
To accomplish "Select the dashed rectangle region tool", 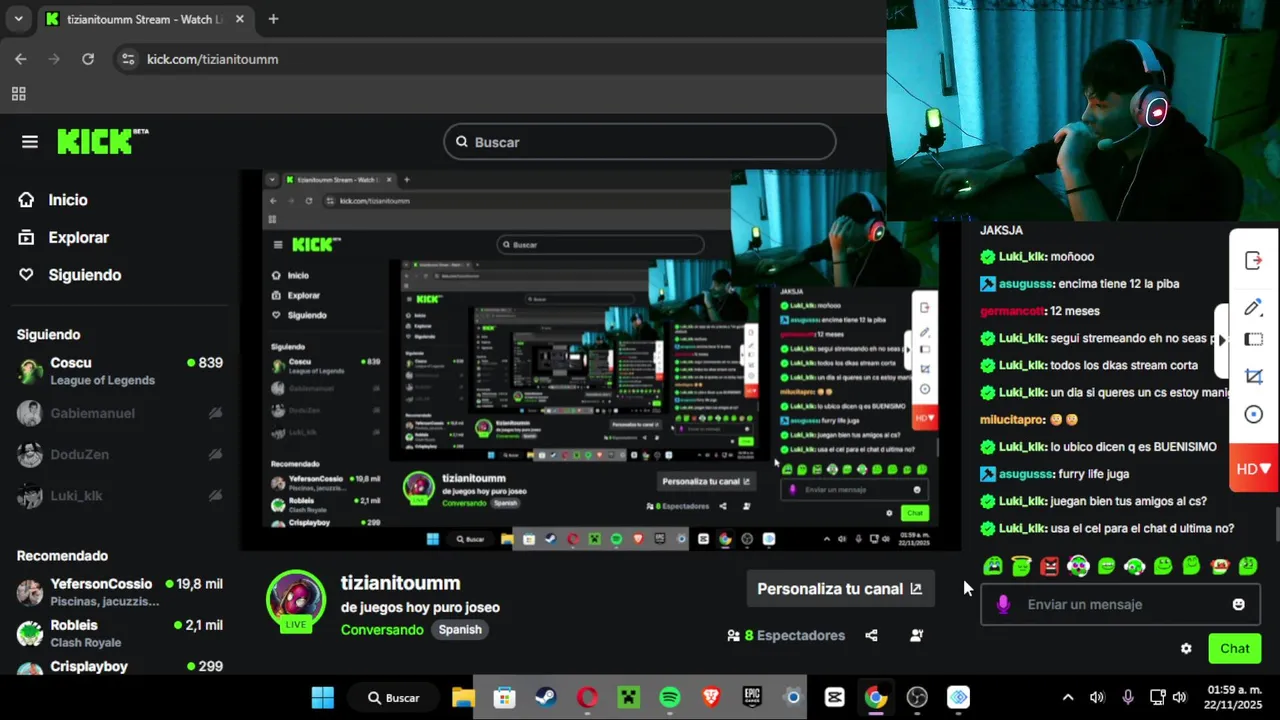I will tap(1253, 340).
